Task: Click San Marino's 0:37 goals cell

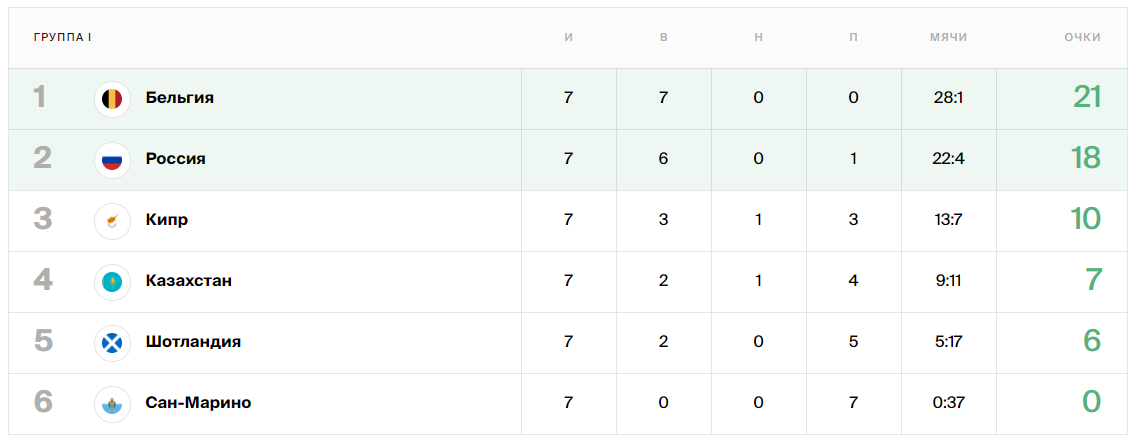Action: 948,403
